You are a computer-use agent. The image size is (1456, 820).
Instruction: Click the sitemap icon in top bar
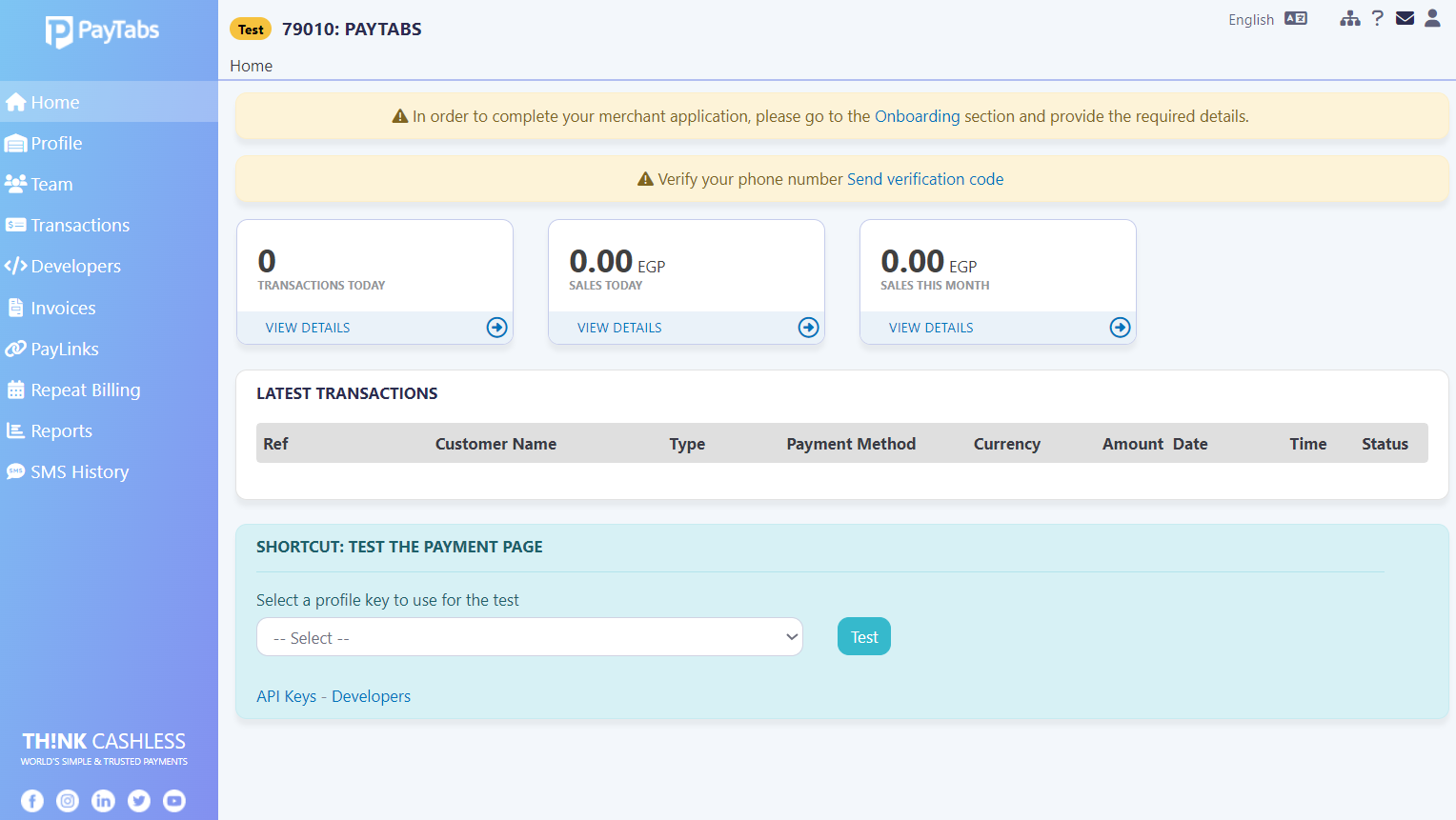click(x=1349, y=18)
